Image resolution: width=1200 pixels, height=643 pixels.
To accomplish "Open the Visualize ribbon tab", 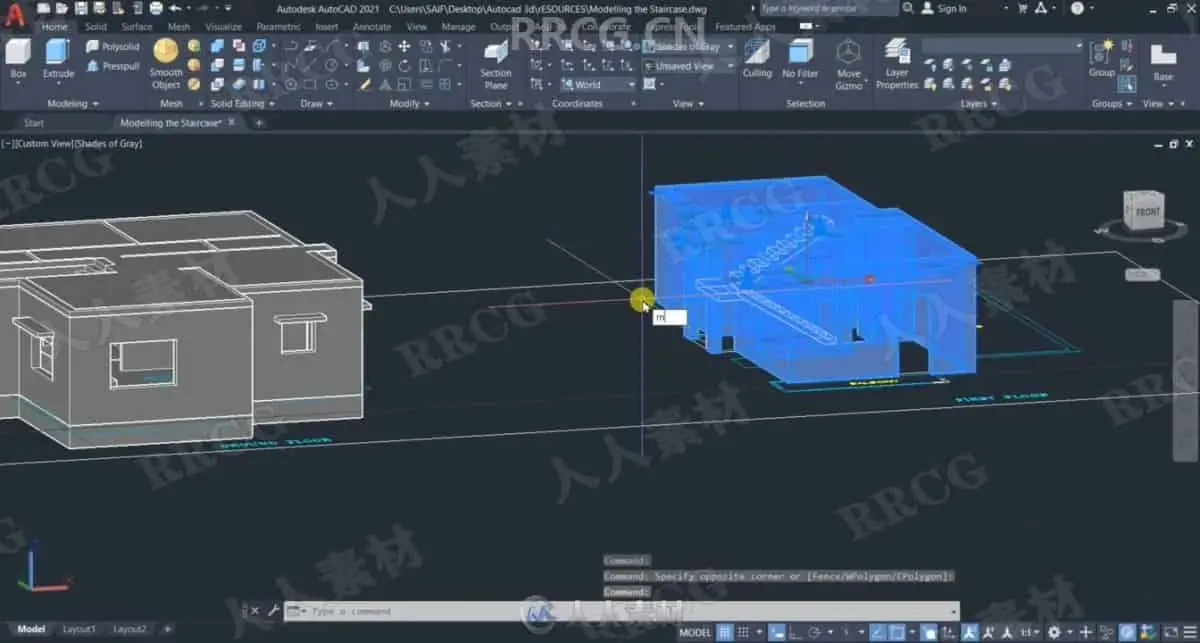I will coord(223,27).
